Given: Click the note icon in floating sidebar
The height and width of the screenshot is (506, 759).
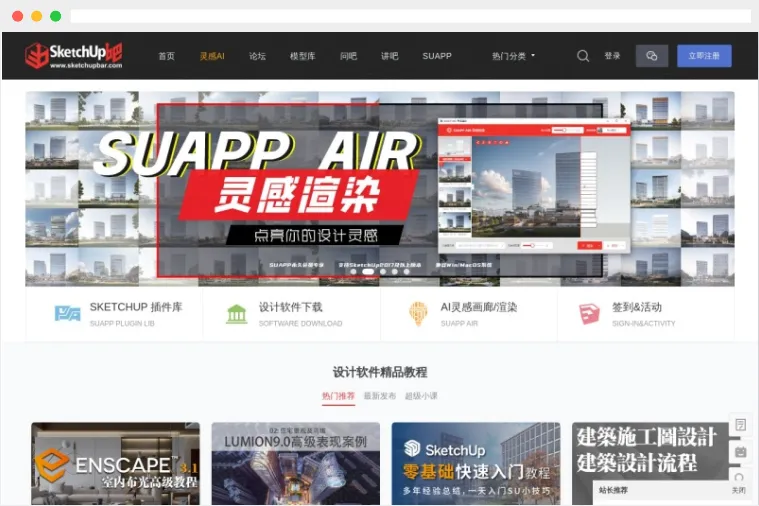Looking at the screenshot, I should [740, 425].
